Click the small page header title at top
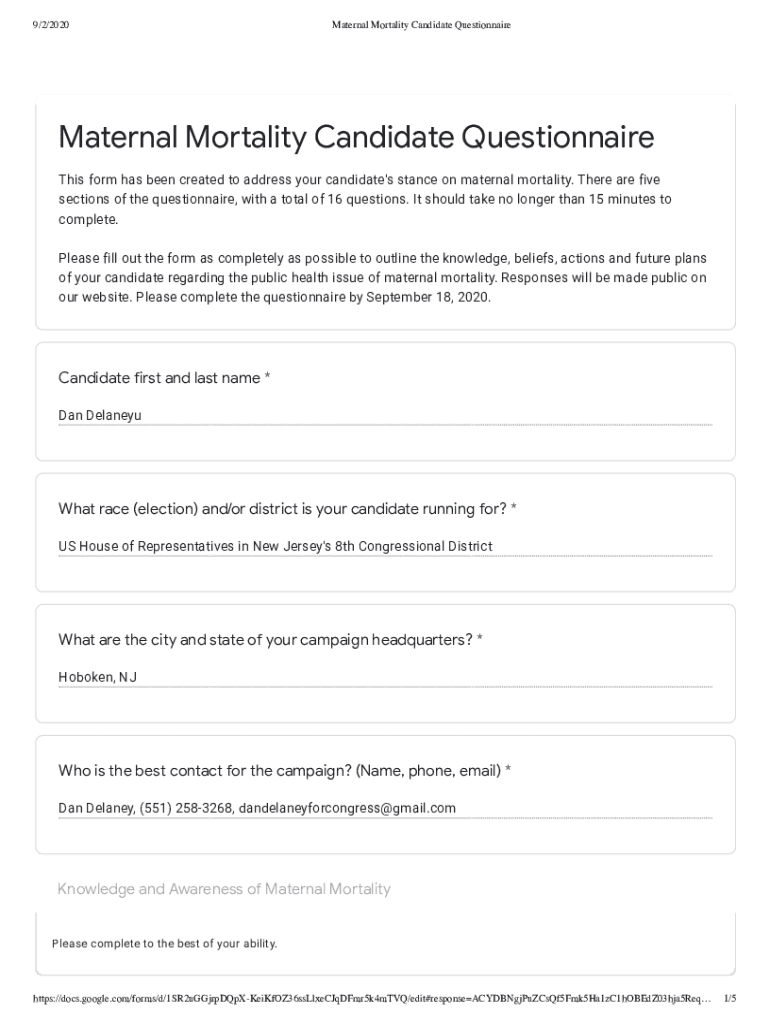The height and width of the screenshot is (1024, 770). click(421, 24)
